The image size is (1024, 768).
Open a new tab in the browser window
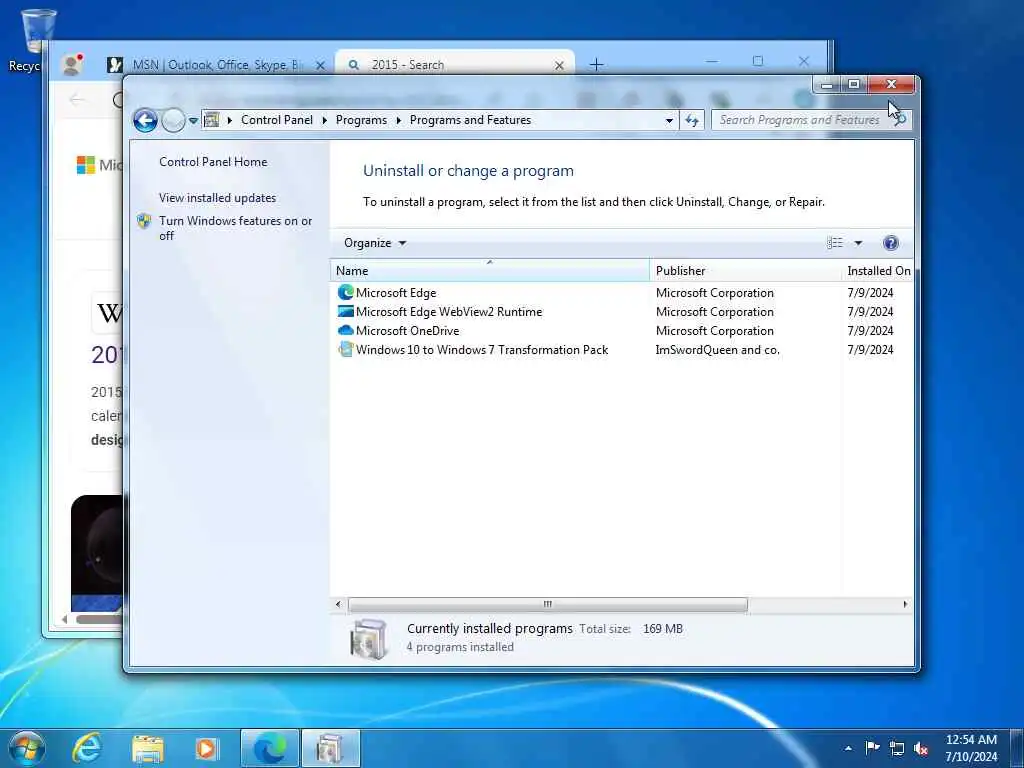click(596, 65)
